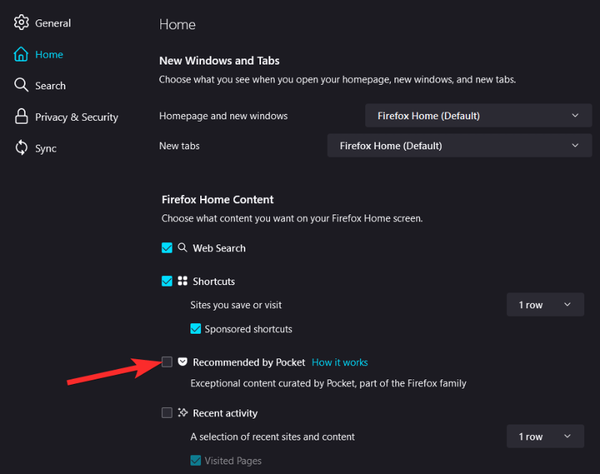Click the Sync arrows icon
Screen dimensions: 600x474
pos(21,148)
